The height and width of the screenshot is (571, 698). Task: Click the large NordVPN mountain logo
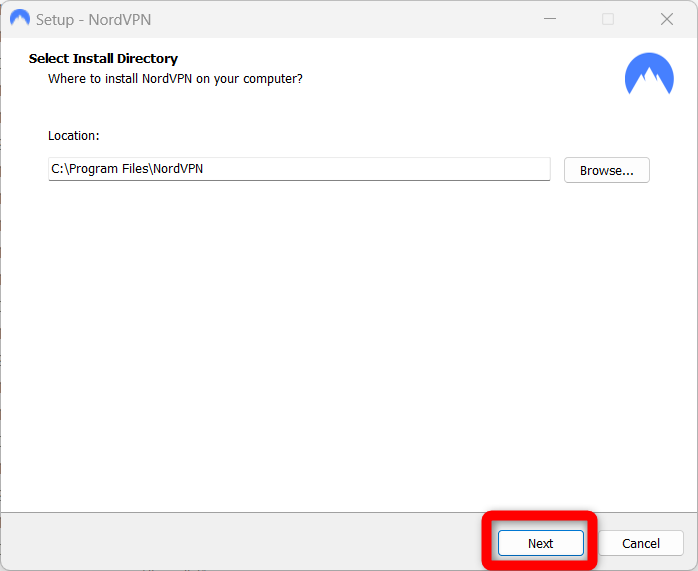[649, 74]
